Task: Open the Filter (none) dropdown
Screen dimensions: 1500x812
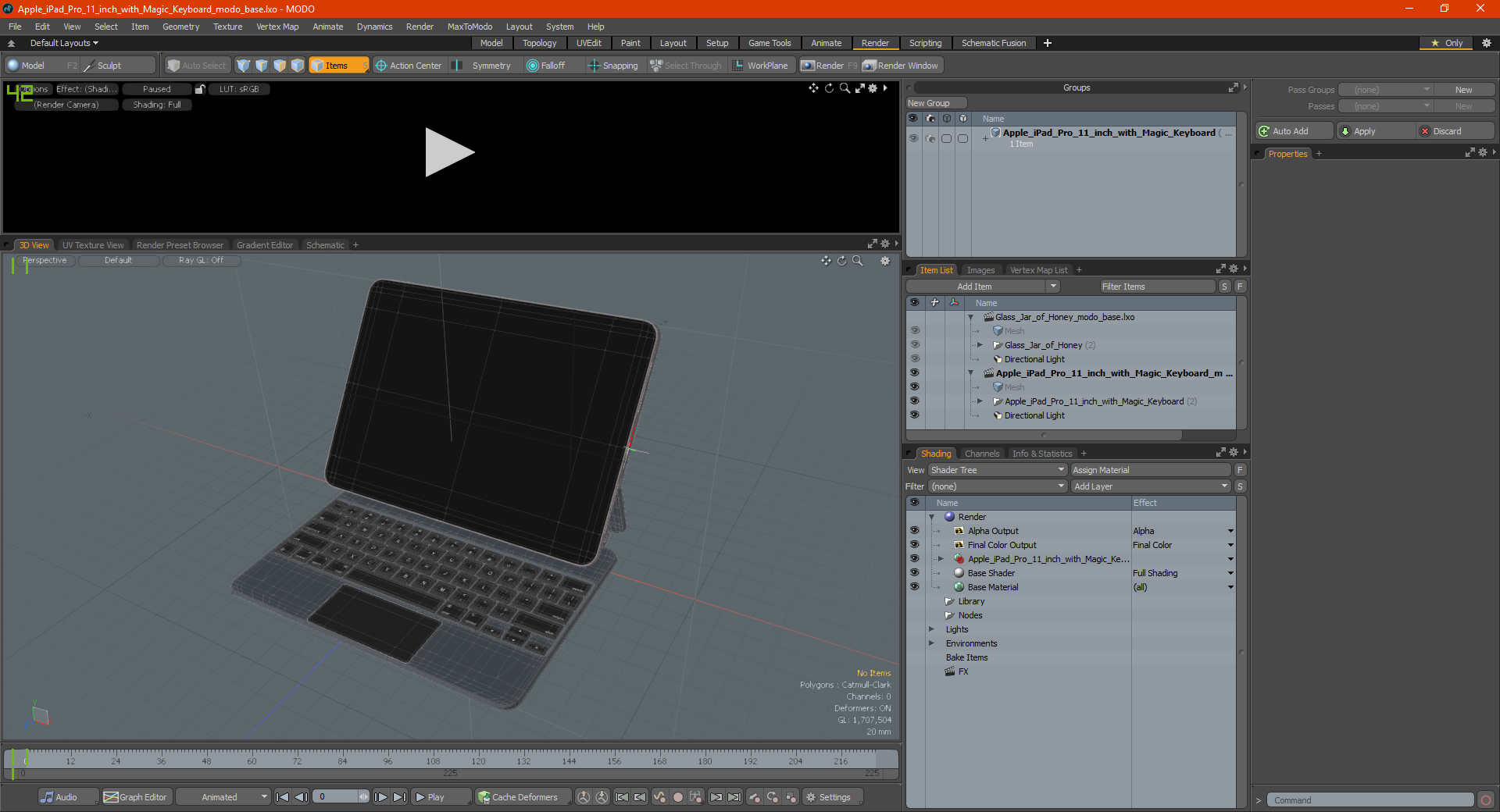Action: 998,486
